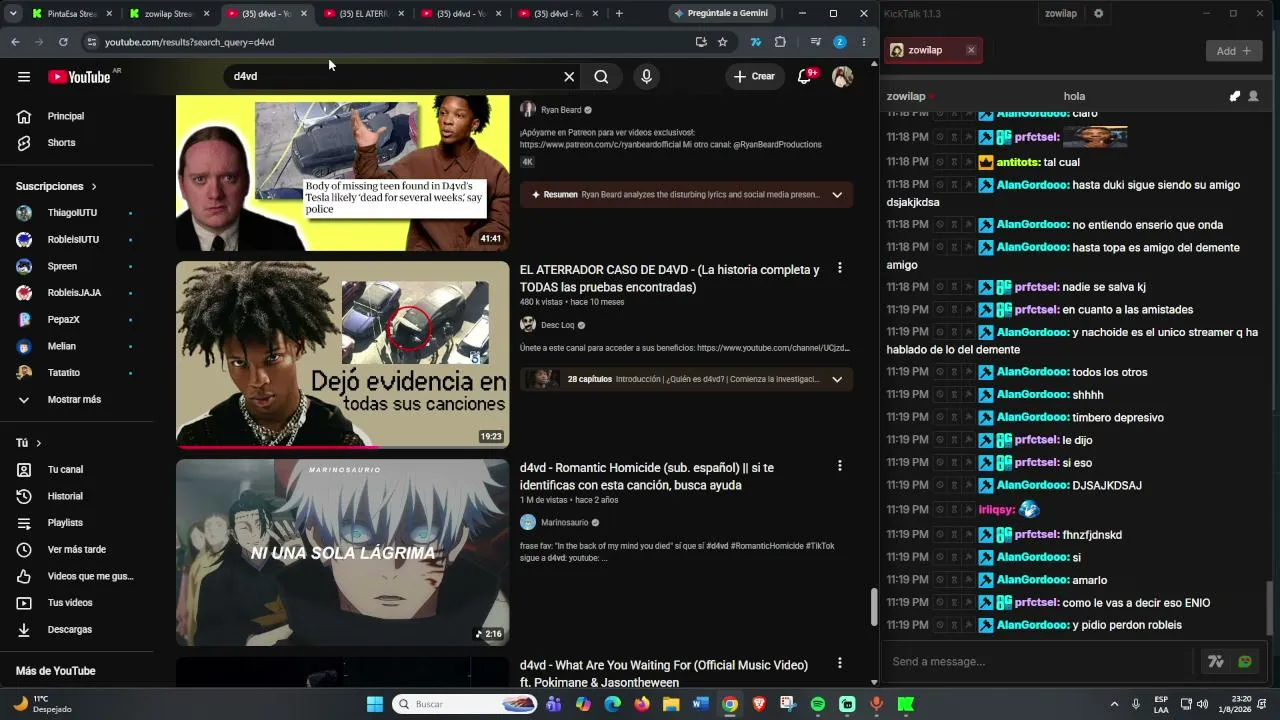The height and width of the screenshot is (720, 1280).
Task: Play NI UNA SOLA LÁGRIMA thumbnail
Action: (x=342, y=552)
